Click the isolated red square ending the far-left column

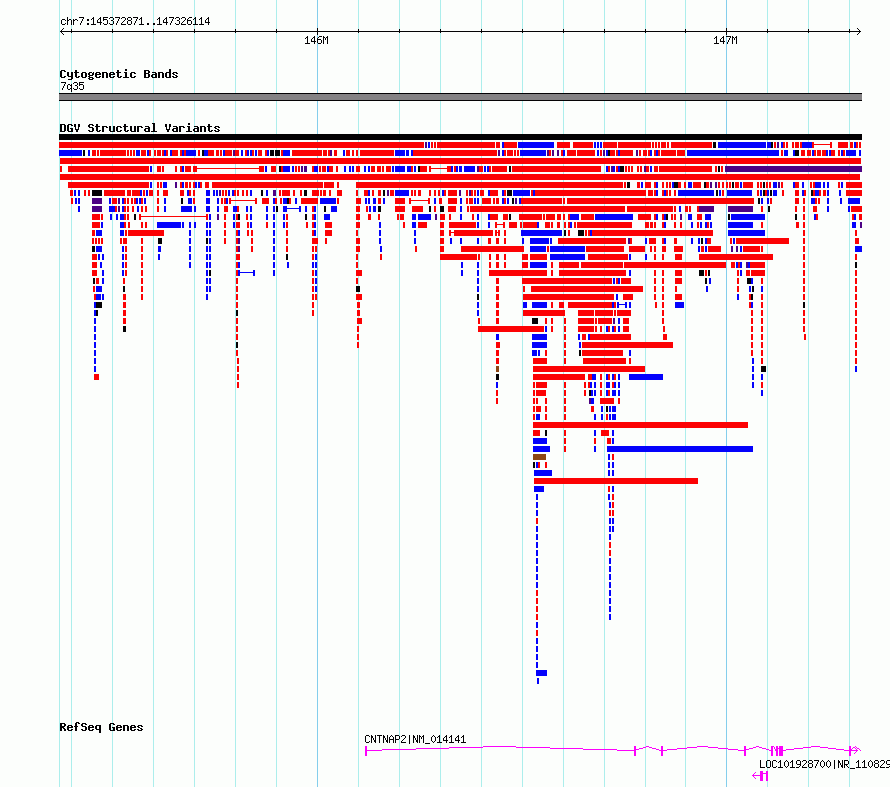point(96,377)
